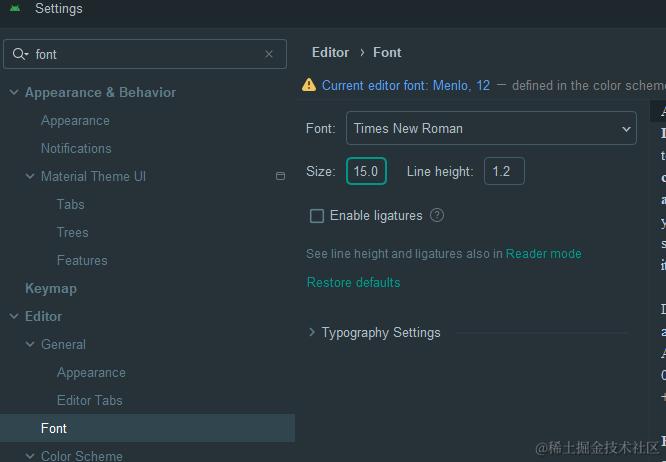The image size is (666, 462).
Task: Click the Material Theme UI settings icon
Action: coord(280,176)
